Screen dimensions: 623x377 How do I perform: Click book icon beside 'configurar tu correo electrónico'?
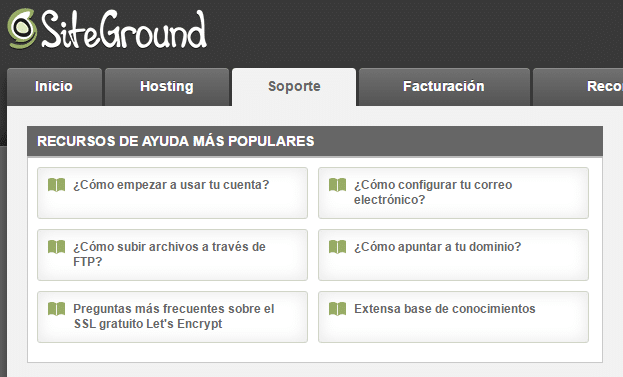click(x=337, y=185)
